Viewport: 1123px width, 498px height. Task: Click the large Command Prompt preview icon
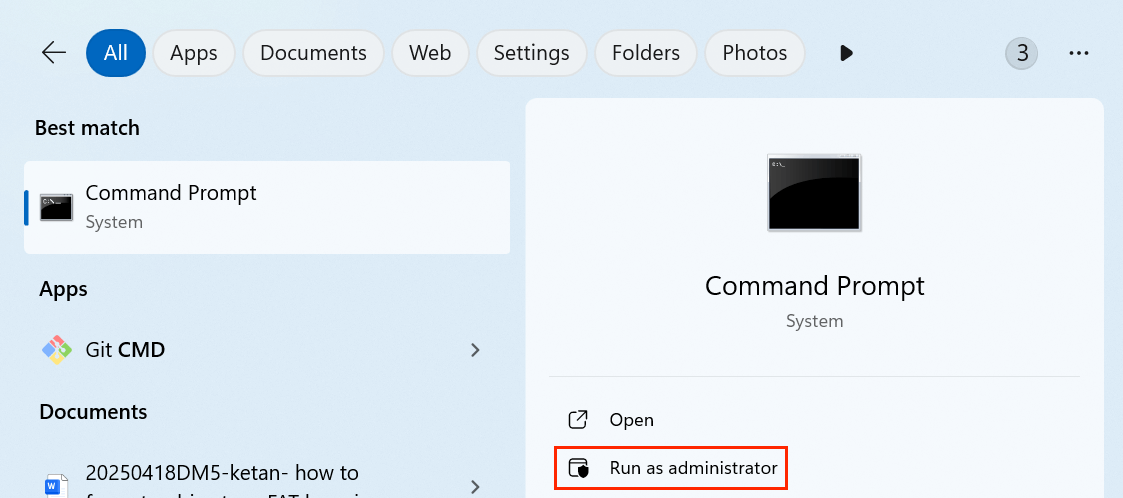pyautogui.click(x=814, y=193)
